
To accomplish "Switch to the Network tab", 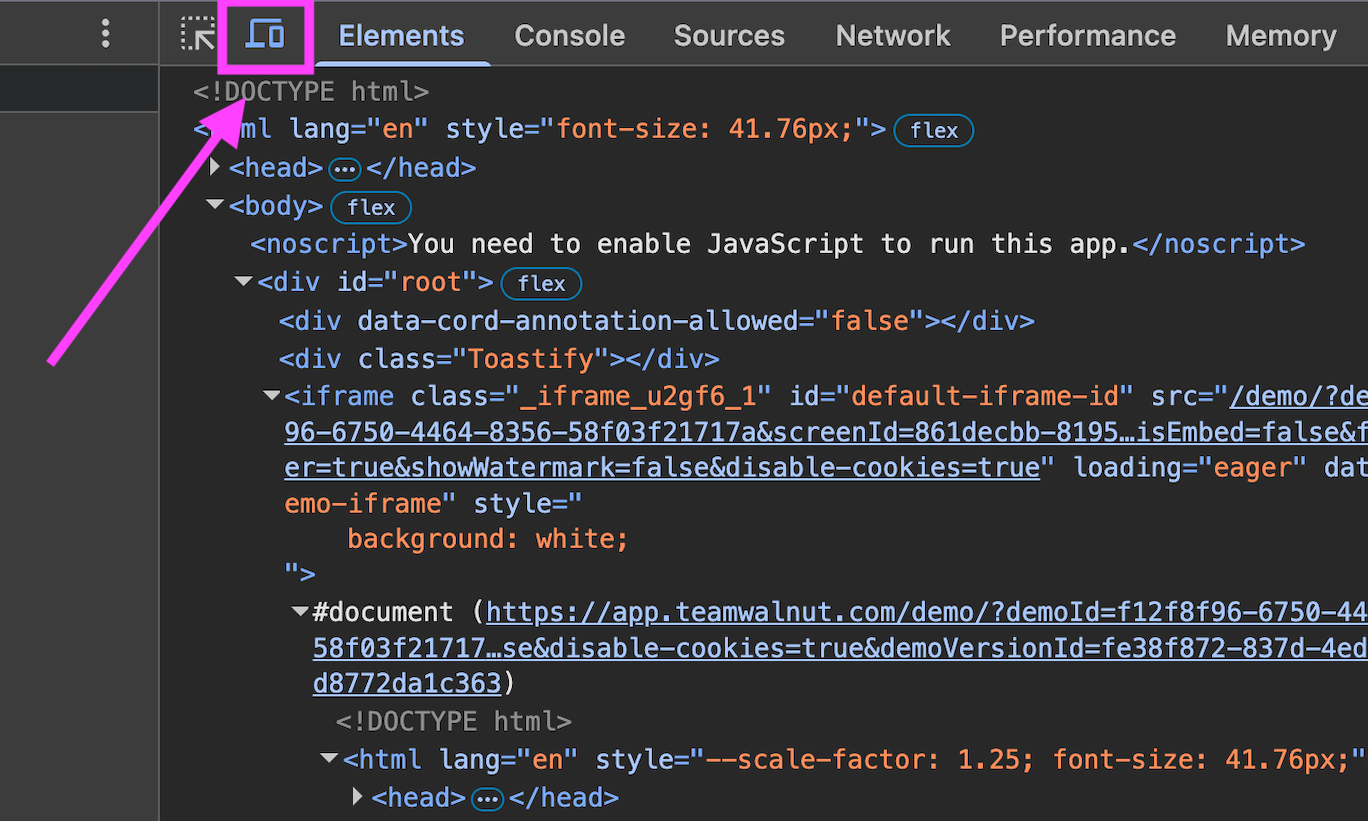I will tap(892, 35).
